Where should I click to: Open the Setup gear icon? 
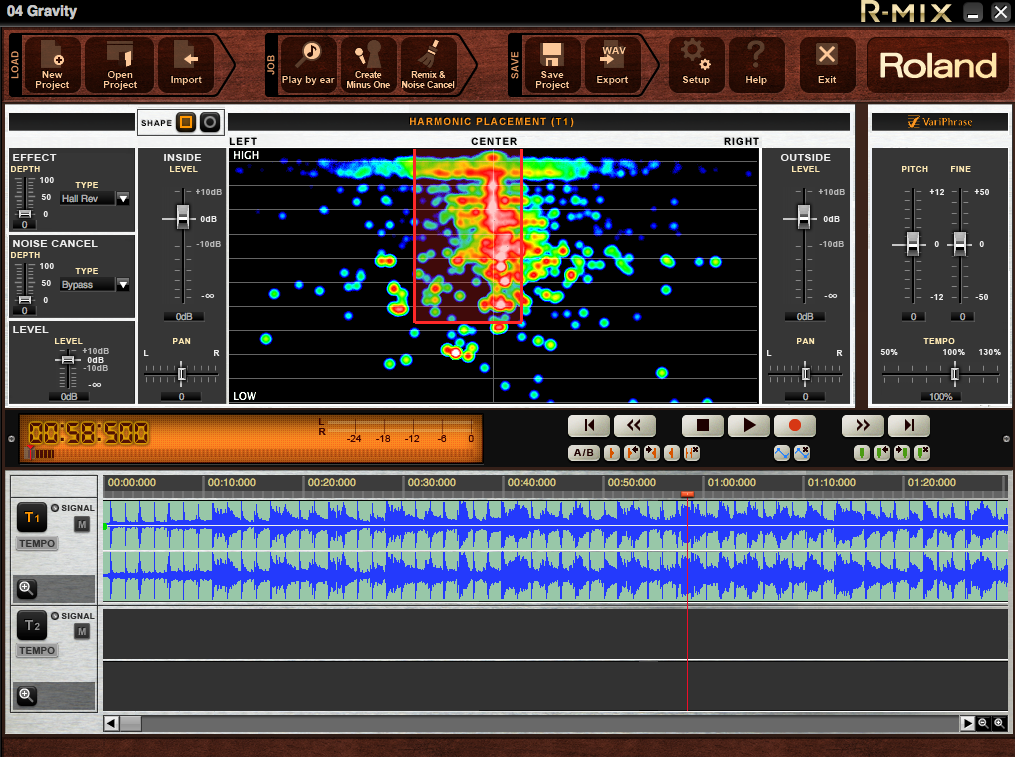click(696, 65)
